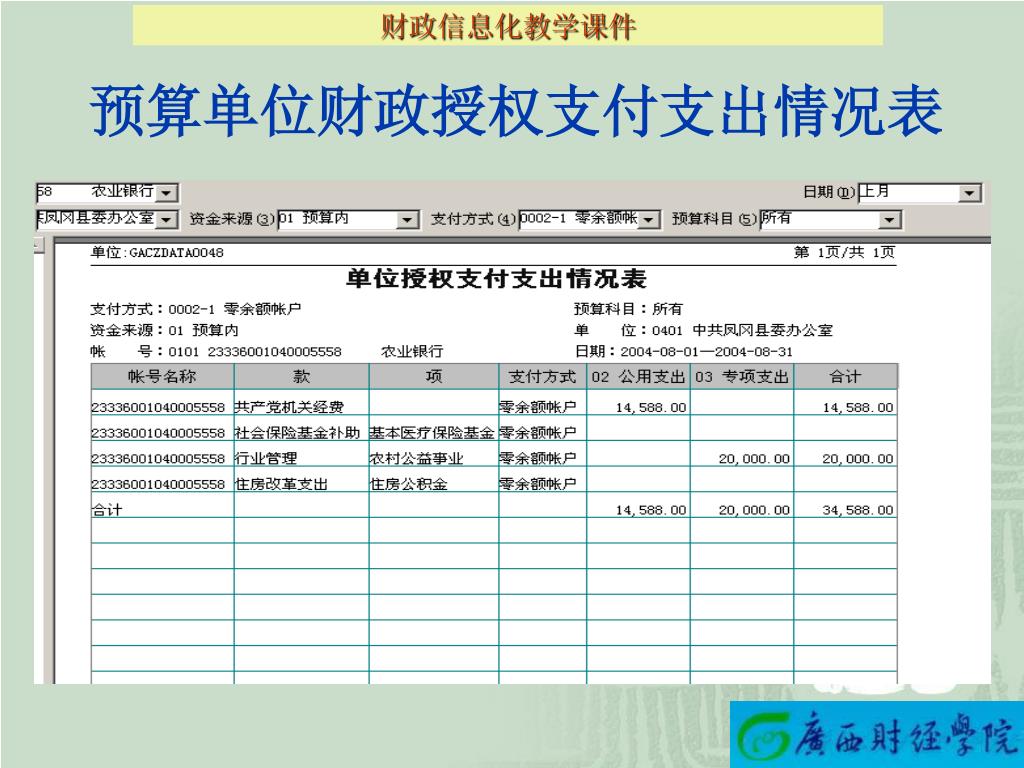Click the 帐号 0101 23336001040005558 line

[216, 351]
